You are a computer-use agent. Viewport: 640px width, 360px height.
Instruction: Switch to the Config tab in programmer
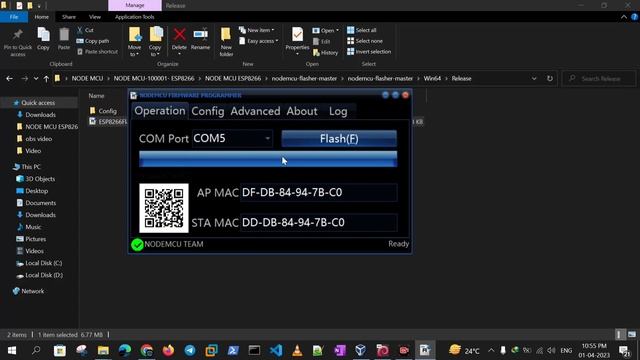point(208,111)
